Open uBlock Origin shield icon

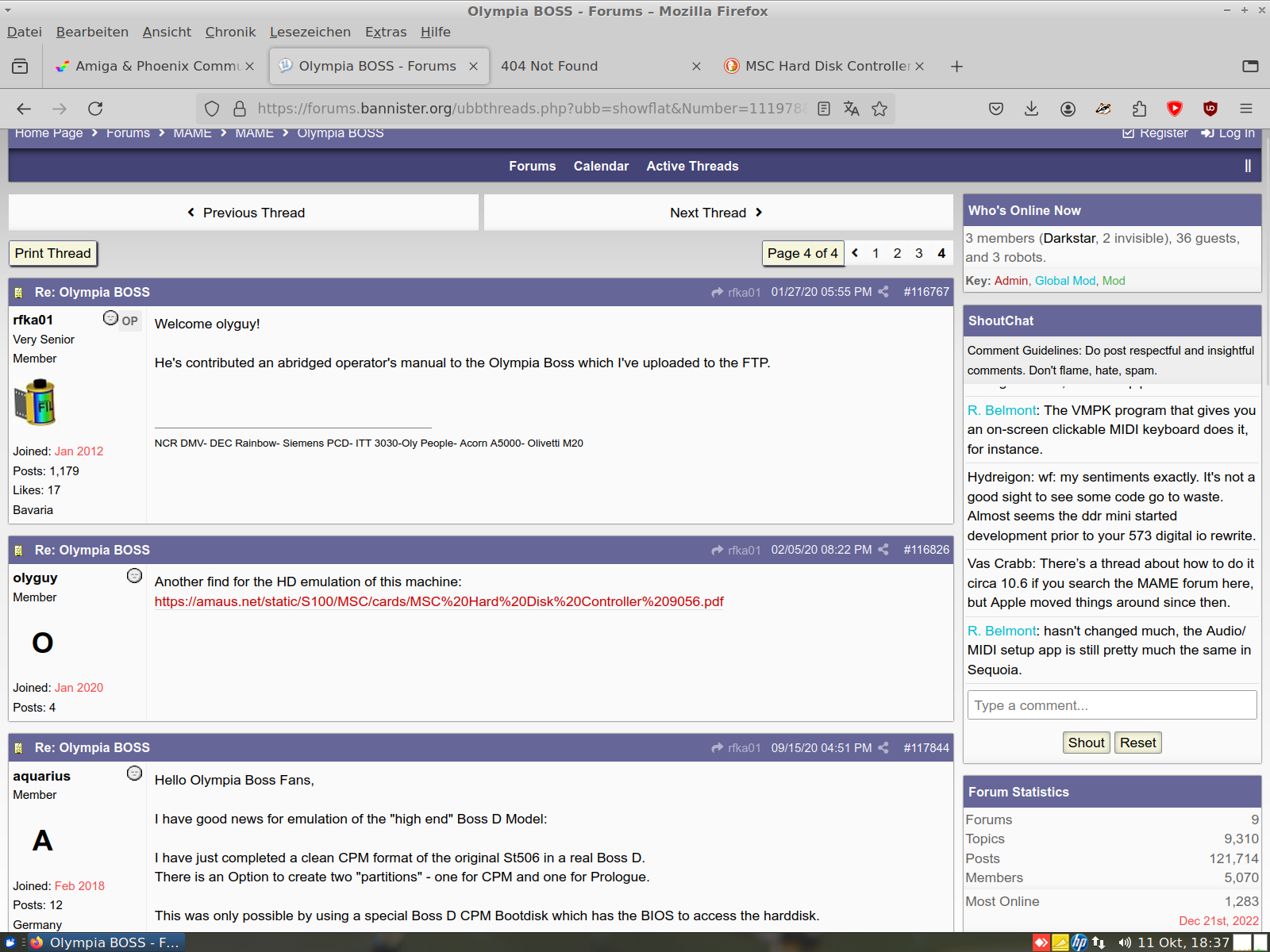click(x=1210, y=109)
